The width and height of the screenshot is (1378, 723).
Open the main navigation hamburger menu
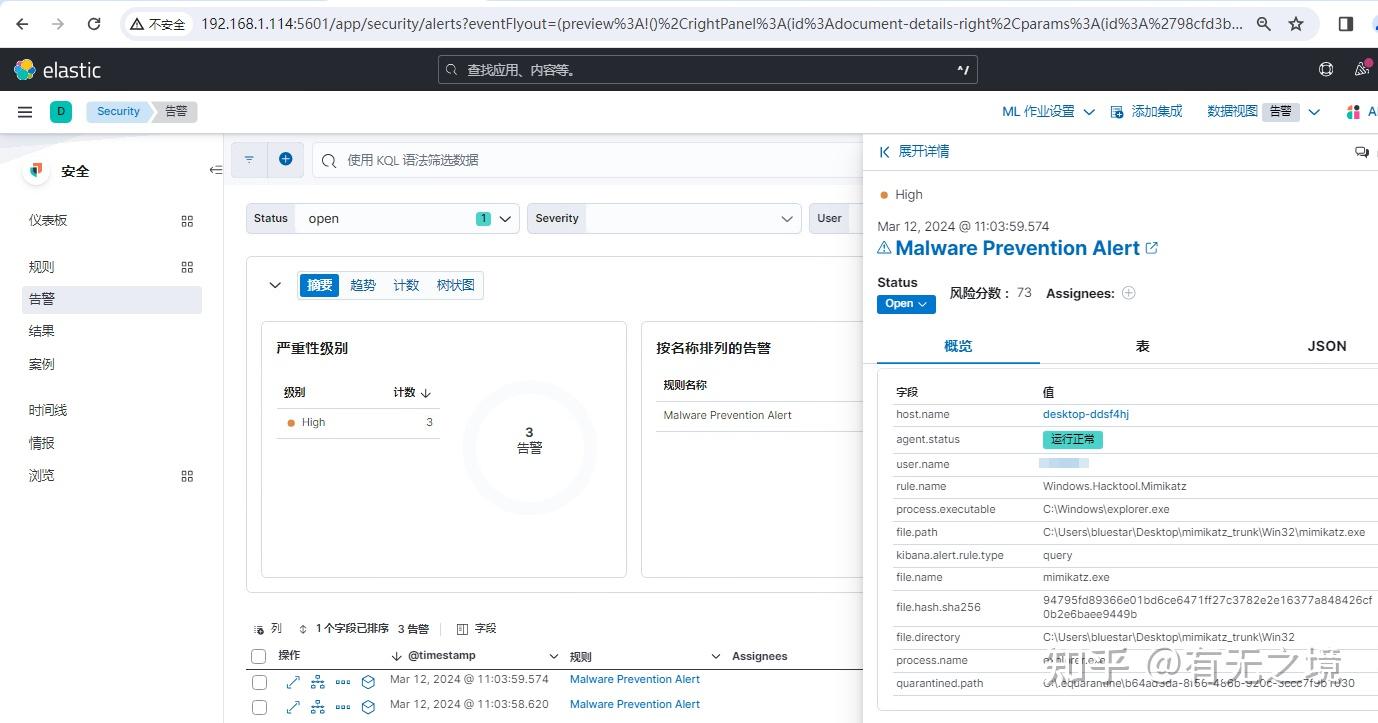25,111
